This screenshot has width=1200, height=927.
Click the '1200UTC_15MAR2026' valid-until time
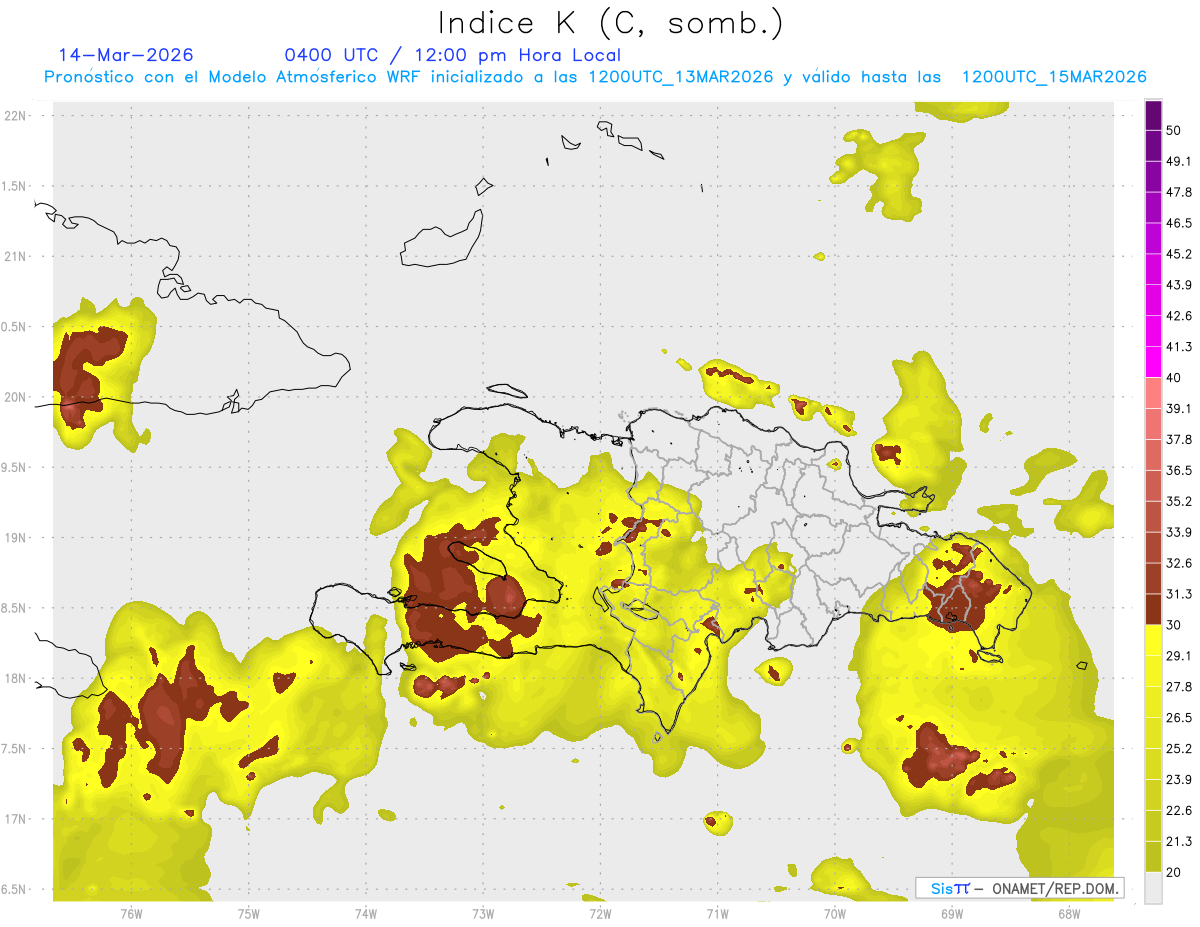click(1054, 77)
